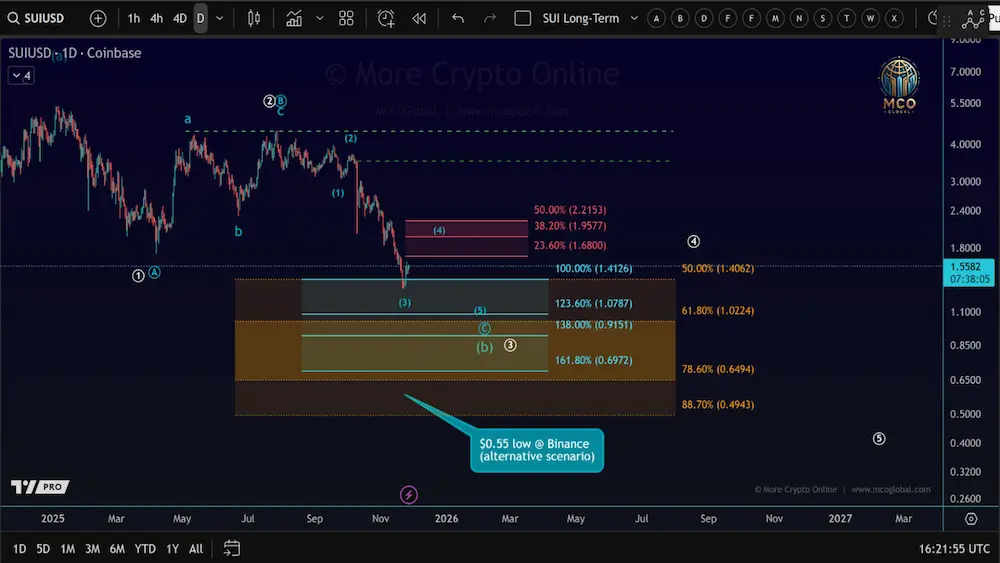
Task: Open the SUIUSD symbol search
Action: pyautogui.click(x=40, y=18)
